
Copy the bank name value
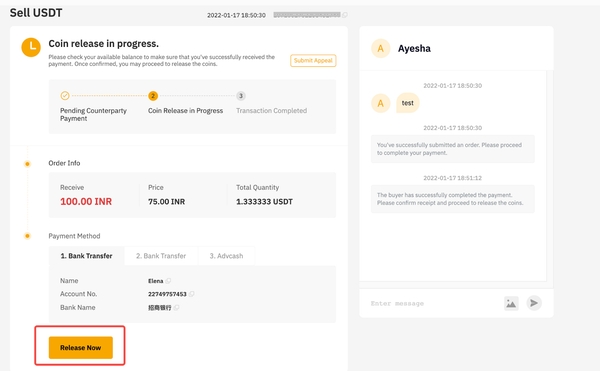point(176,308)
